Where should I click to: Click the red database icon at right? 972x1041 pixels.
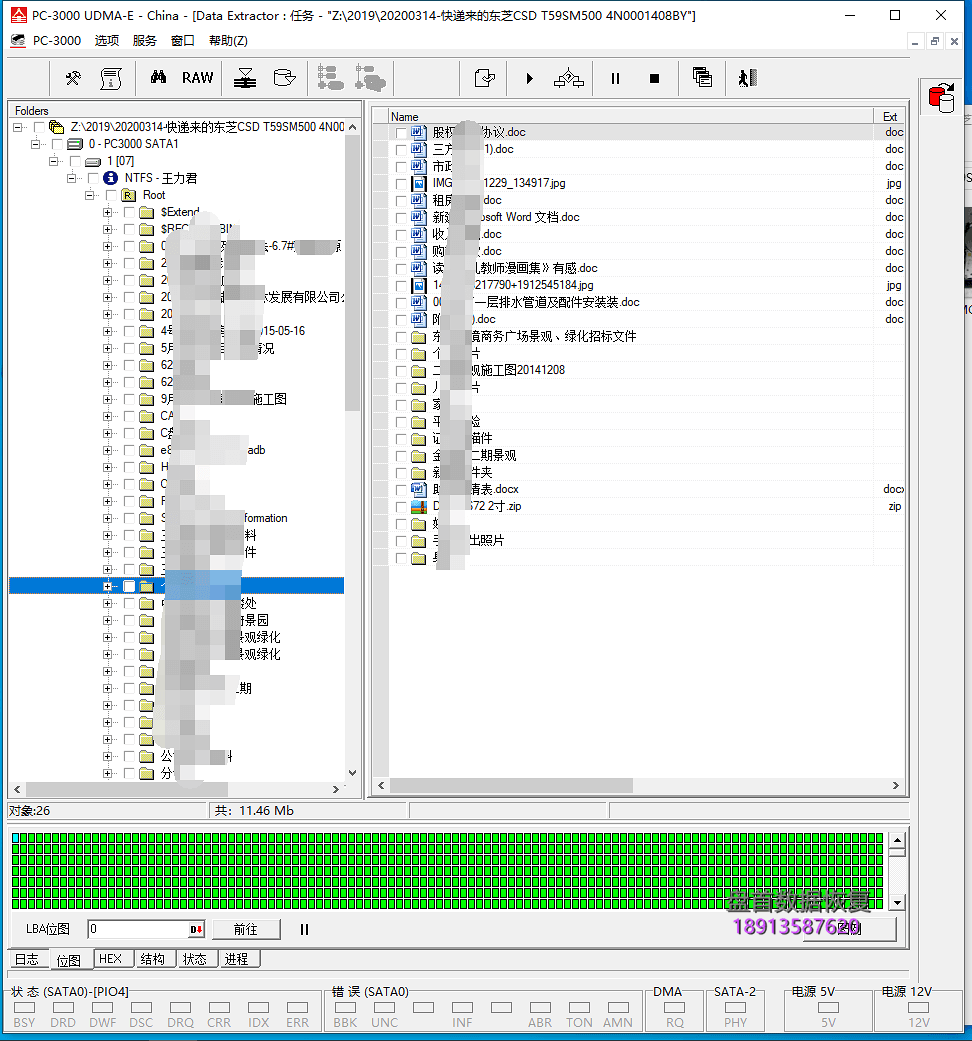[941, 98]
